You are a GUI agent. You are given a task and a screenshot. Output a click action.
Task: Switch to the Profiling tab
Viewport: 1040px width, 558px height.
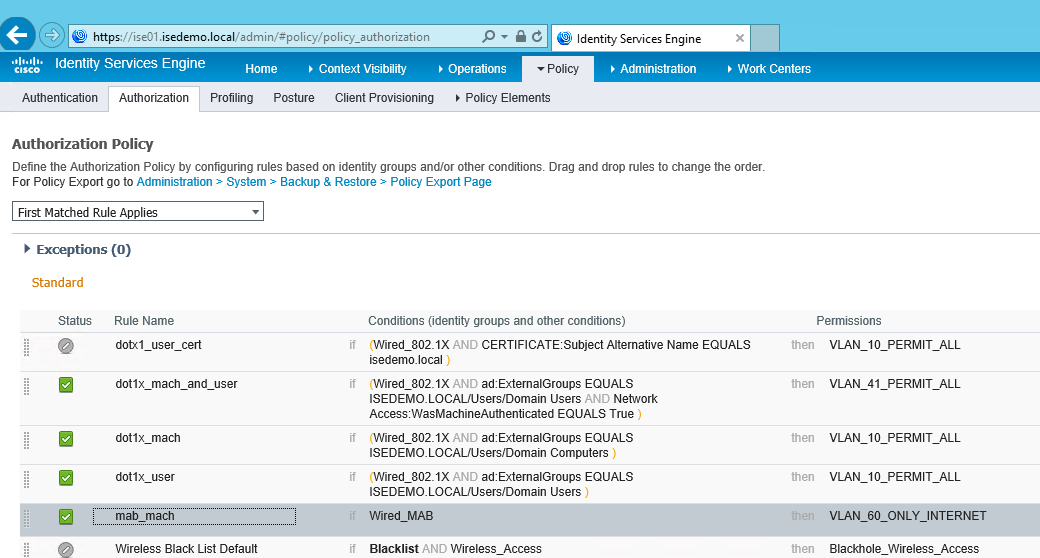(x=231, y=98)
